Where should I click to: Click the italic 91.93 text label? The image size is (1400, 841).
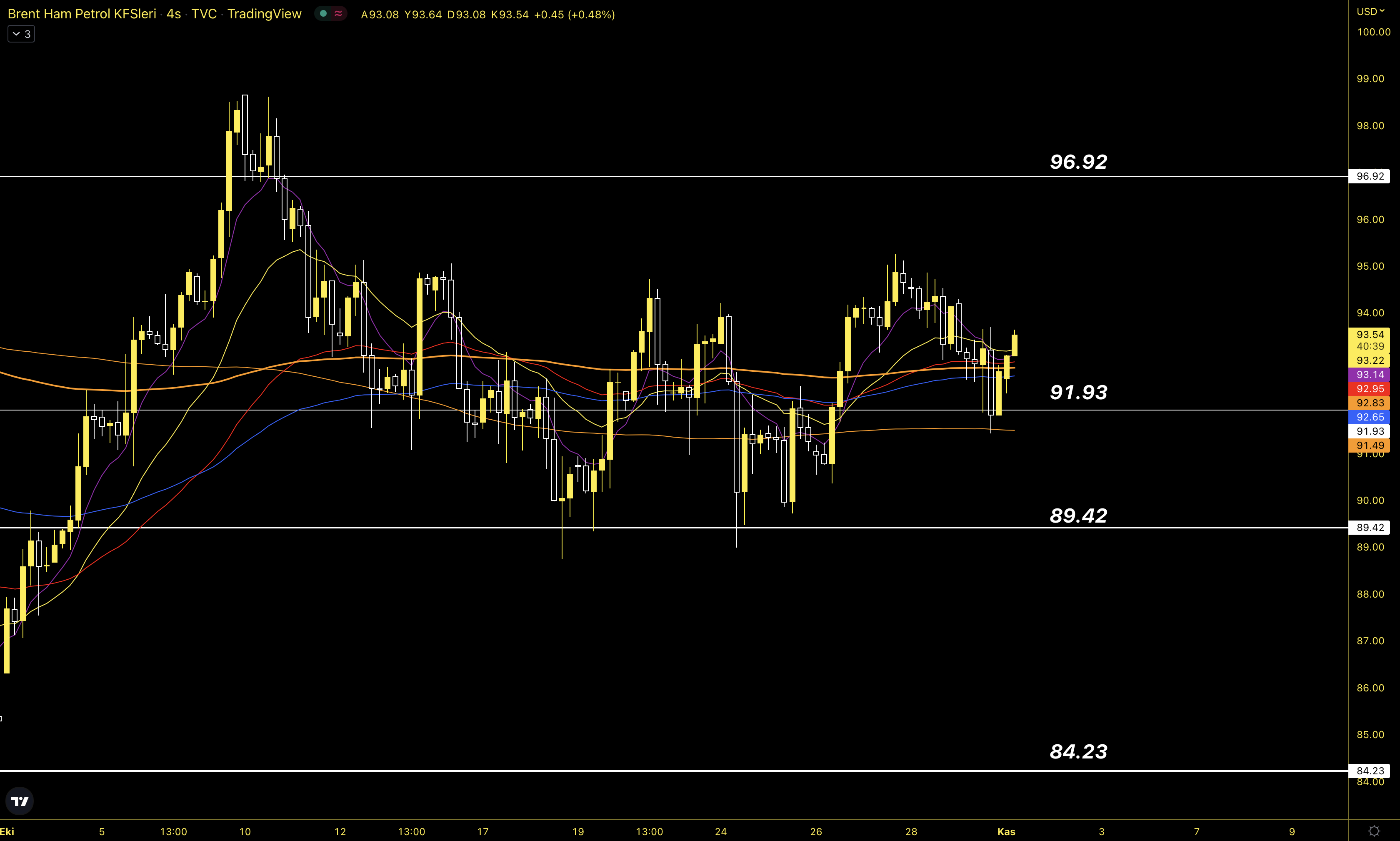click(x=1078, y=392)
